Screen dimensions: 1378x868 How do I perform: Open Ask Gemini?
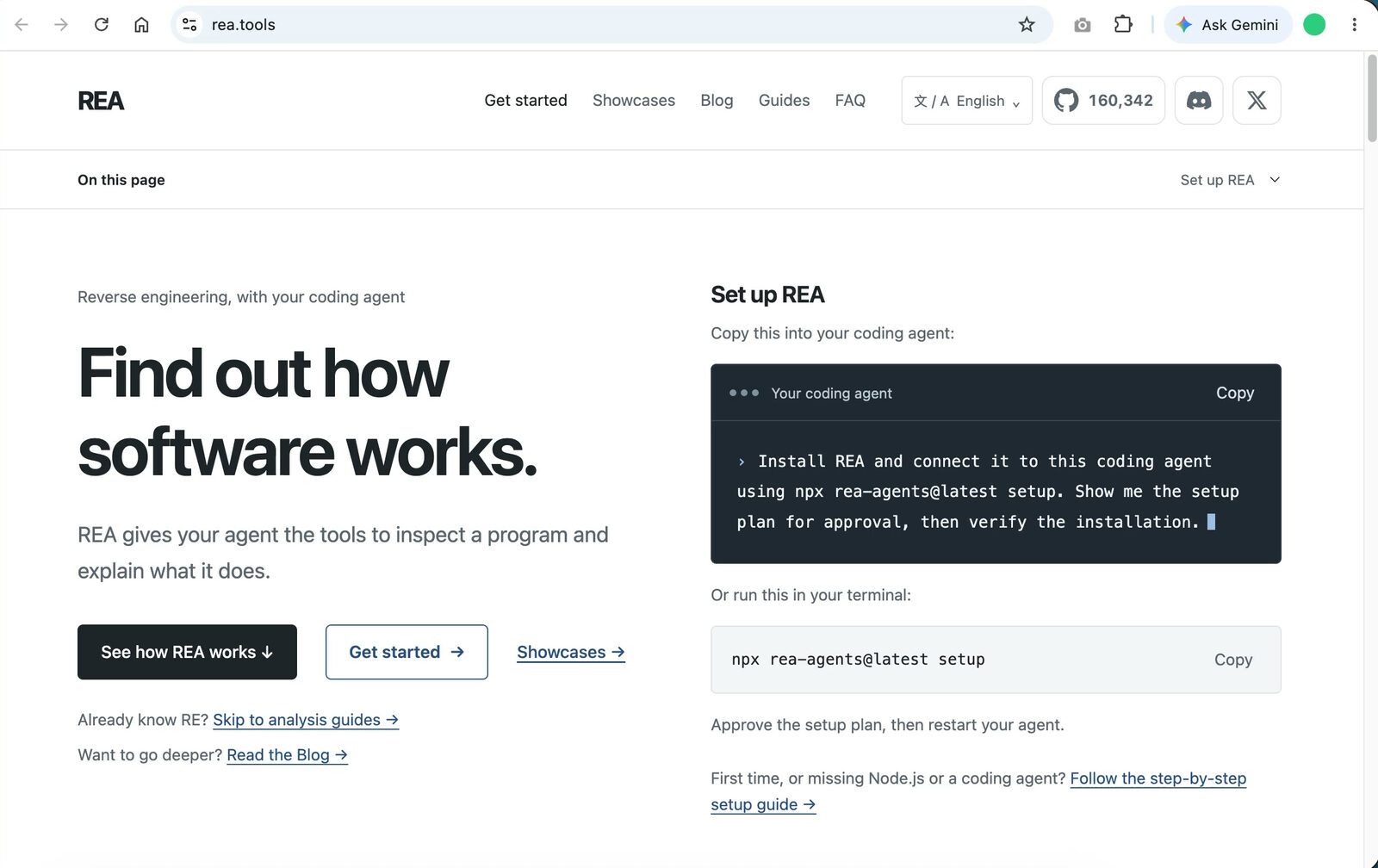coord(1228,25)
